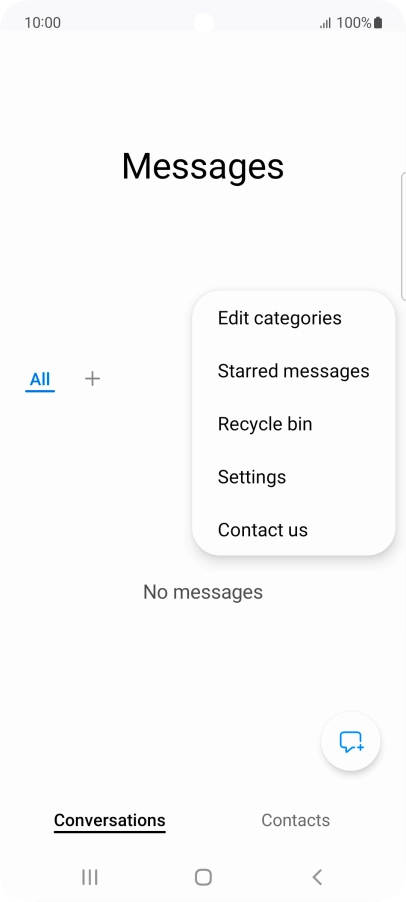This screenshot has width=406, height=902.
Task: Tap the 10:00 clock in status bar
Action: (43, 23)
